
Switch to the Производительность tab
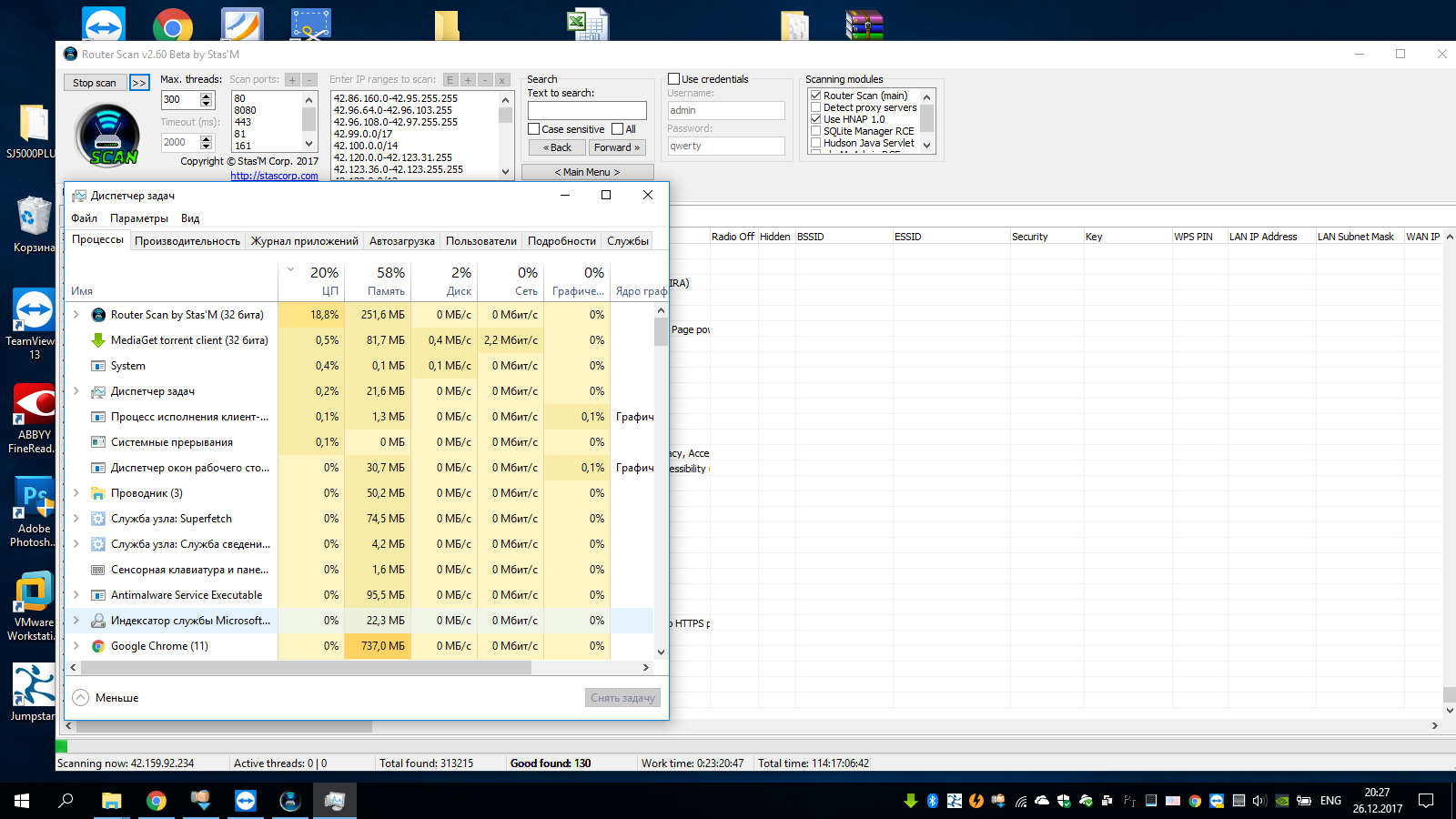(x=187, y=241)
